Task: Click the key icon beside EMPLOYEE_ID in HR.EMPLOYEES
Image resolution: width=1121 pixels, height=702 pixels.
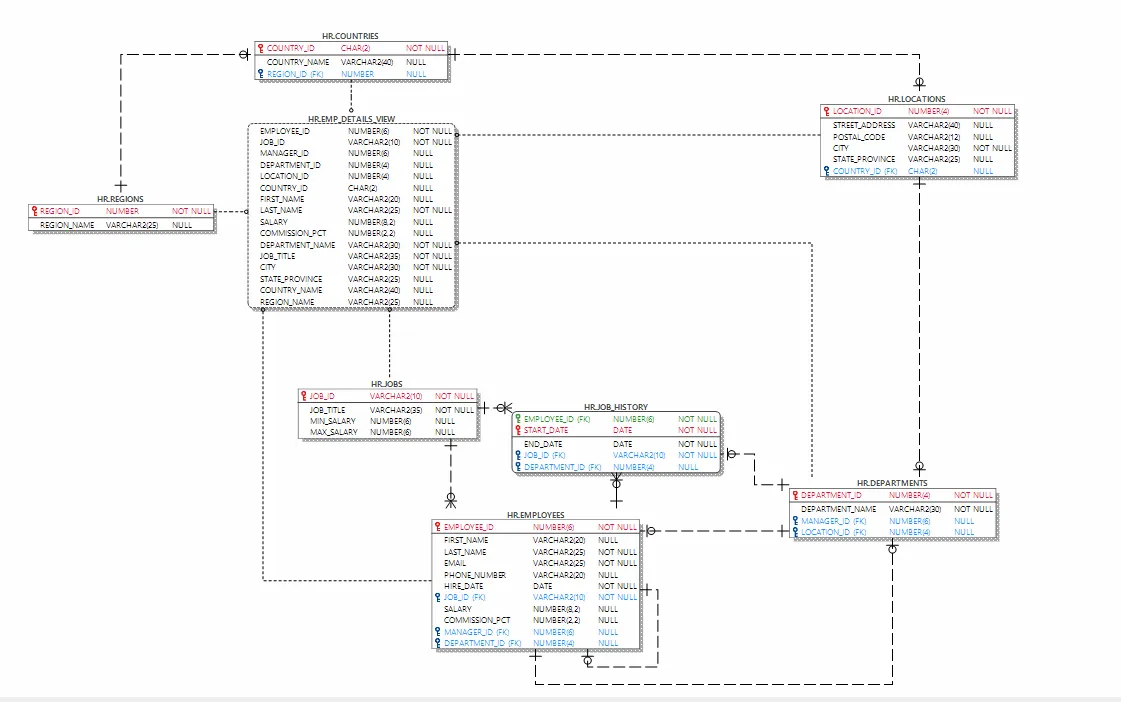Action: (x=438, y=527)
